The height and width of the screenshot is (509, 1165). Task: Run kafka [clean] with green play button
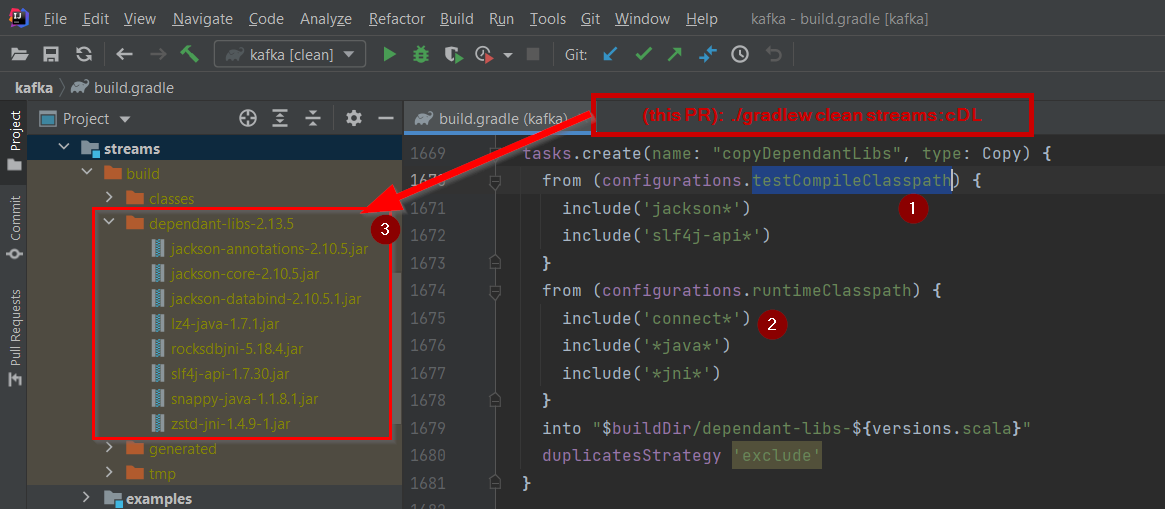[389, 54]
